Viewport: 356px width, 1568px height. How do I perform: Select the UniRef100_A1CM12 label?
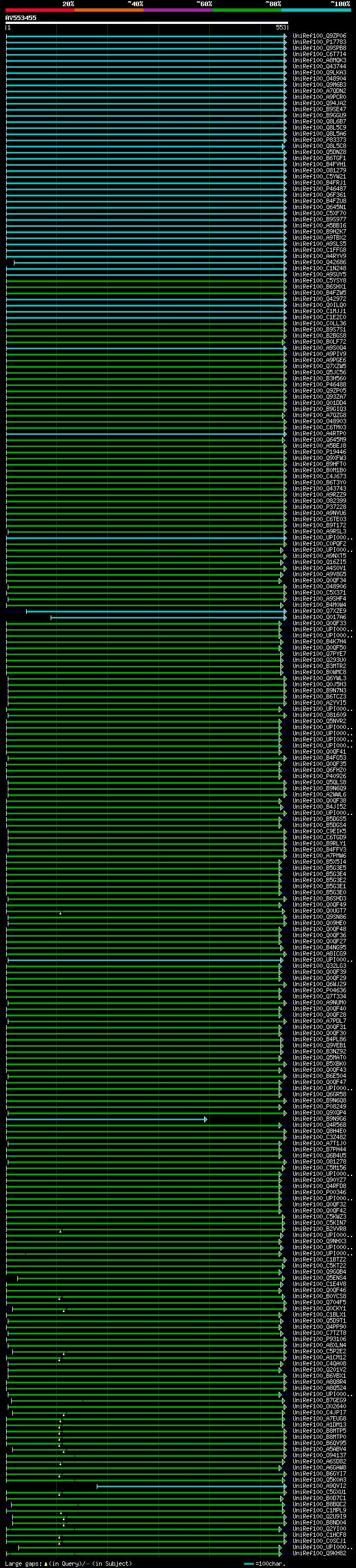[319, 1357]
